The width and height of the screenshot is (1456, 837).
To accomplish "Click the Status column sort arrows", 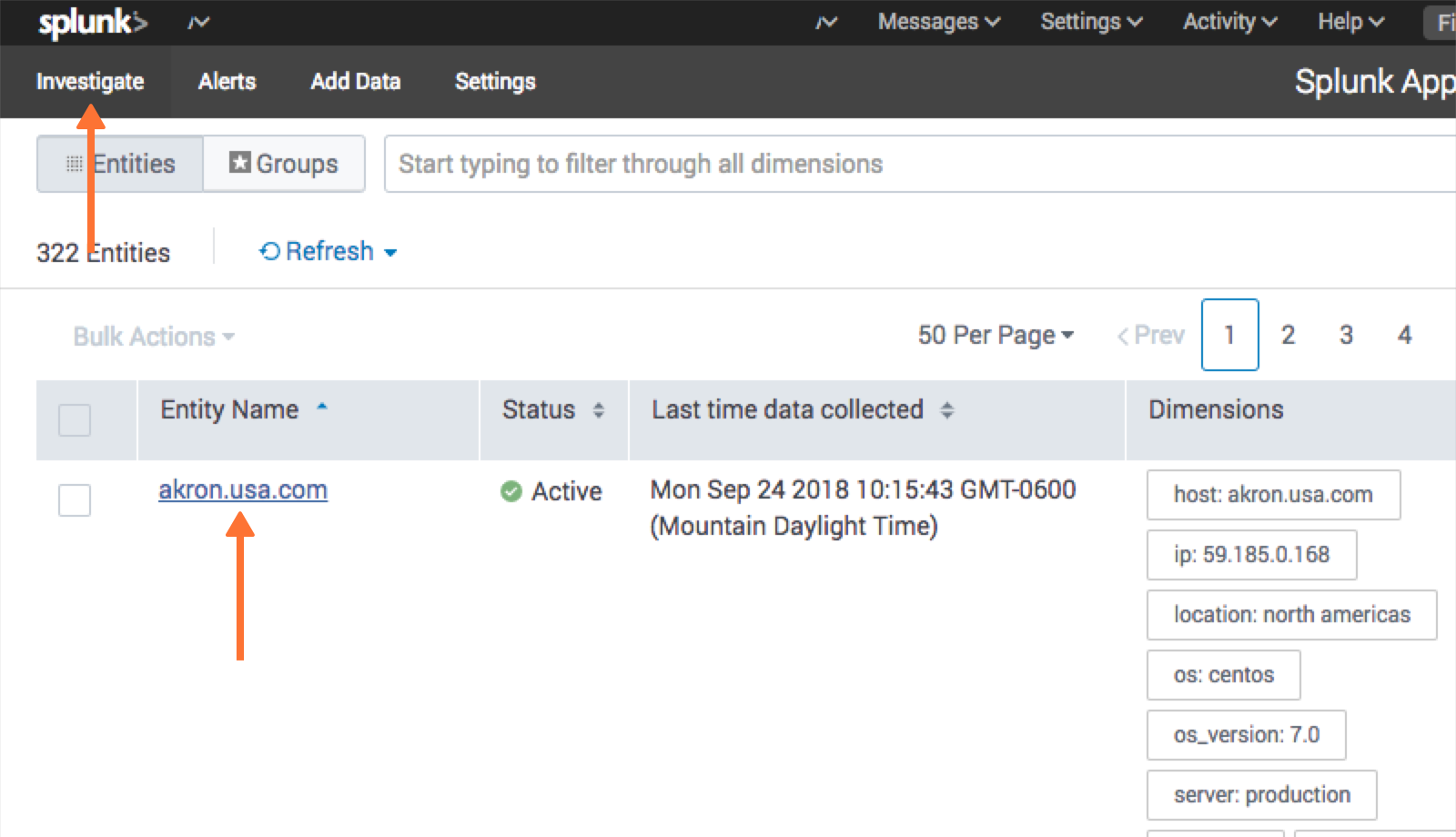I will (x=598, y=410).
